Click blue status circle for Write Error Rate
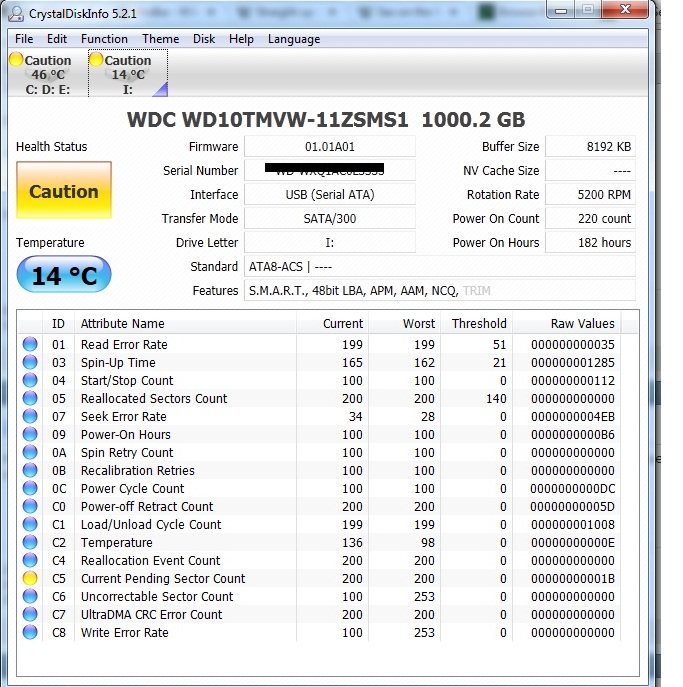 point(30,633)
